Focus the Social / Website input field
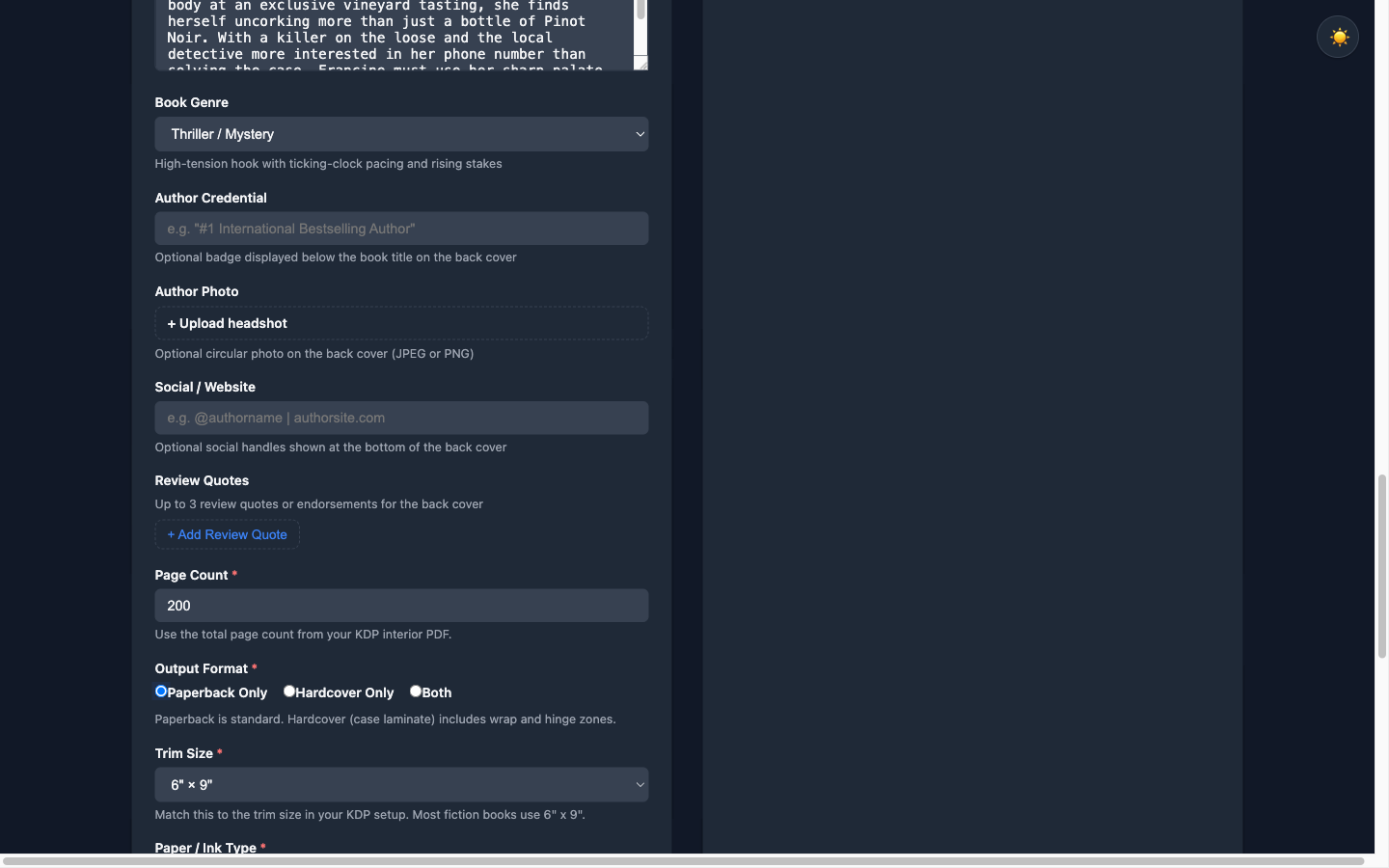This screenshot has height=868, width=1389. click(x=401, y=418)
